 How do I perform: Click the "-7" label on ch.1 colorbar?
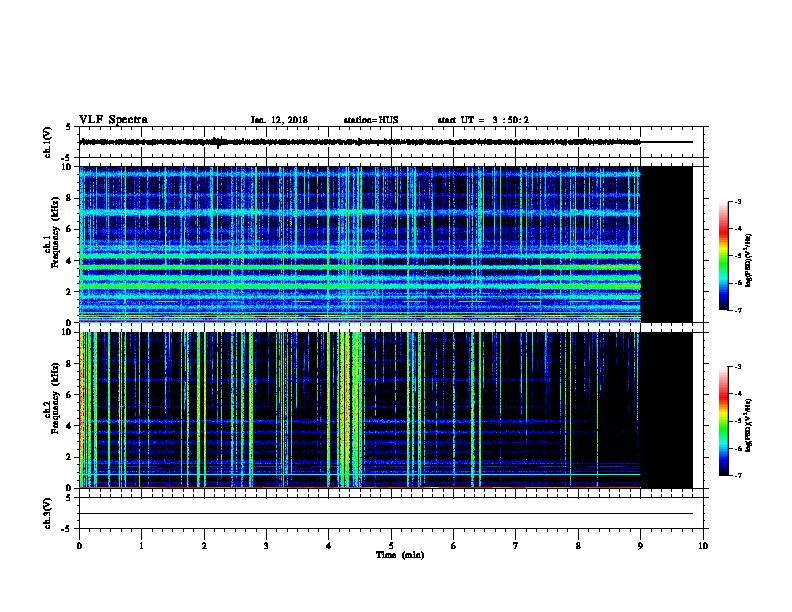(737, 310)
